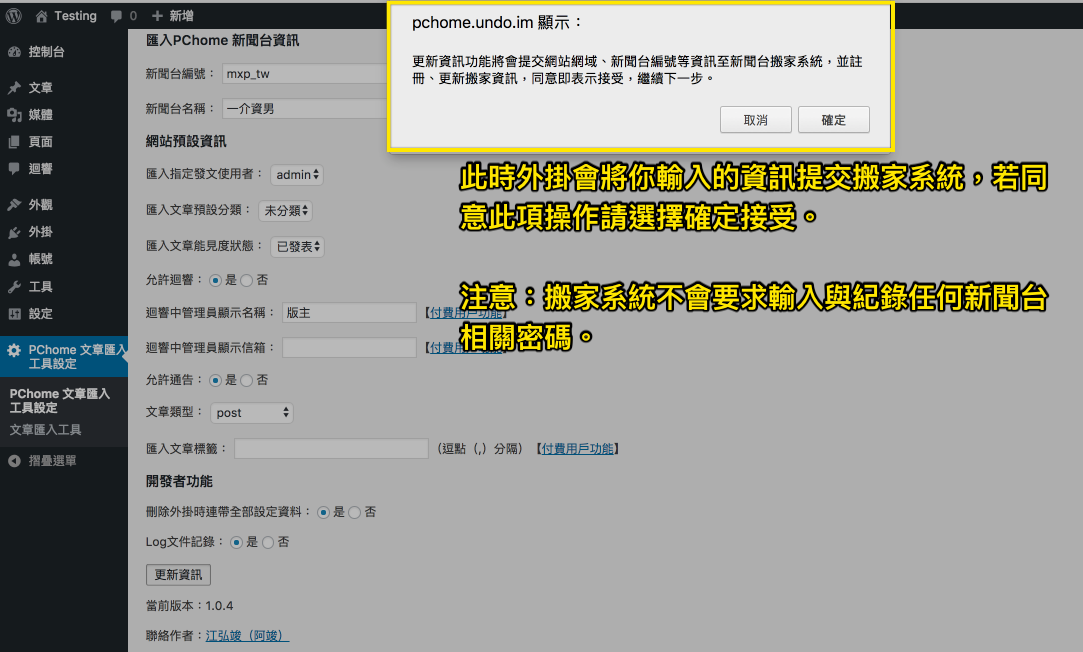
Task: Select 是 for Log文件記錄
Action: pos(236,543)
